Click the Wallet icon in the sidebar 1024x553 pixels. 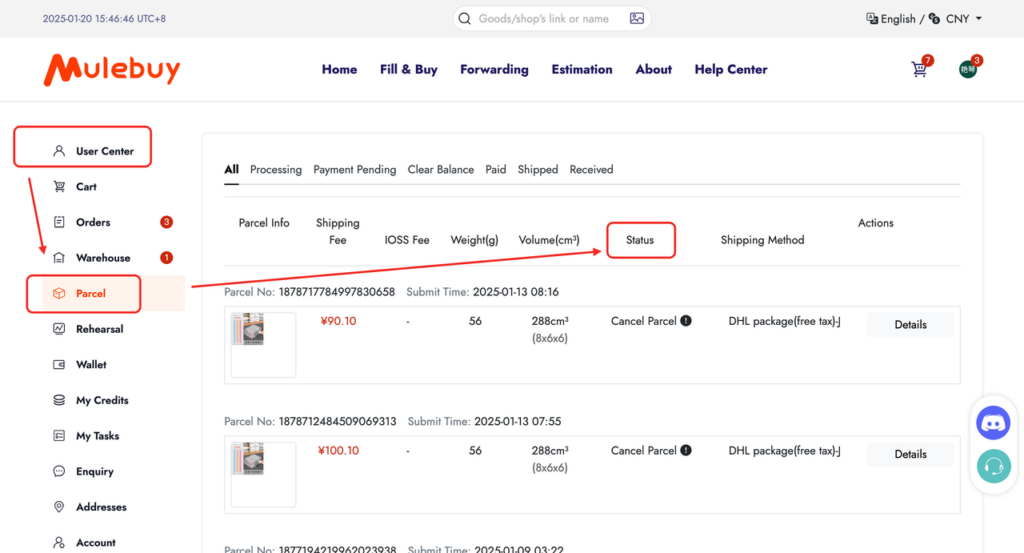coord(59,364)
